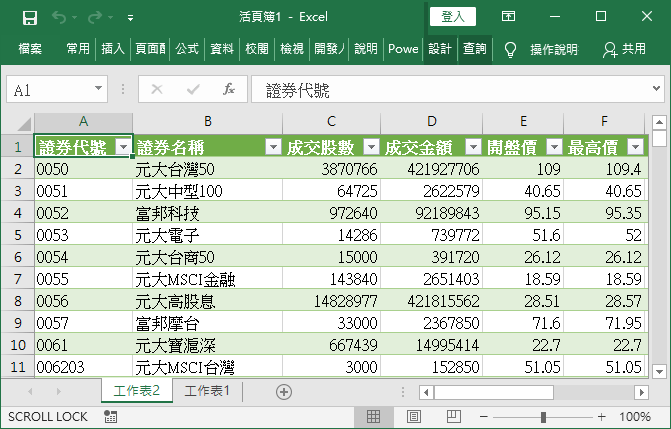Open the Customize Quick Access Toolbar arrow
Screen dimensions: 671x429
click(x=130, y=18)
